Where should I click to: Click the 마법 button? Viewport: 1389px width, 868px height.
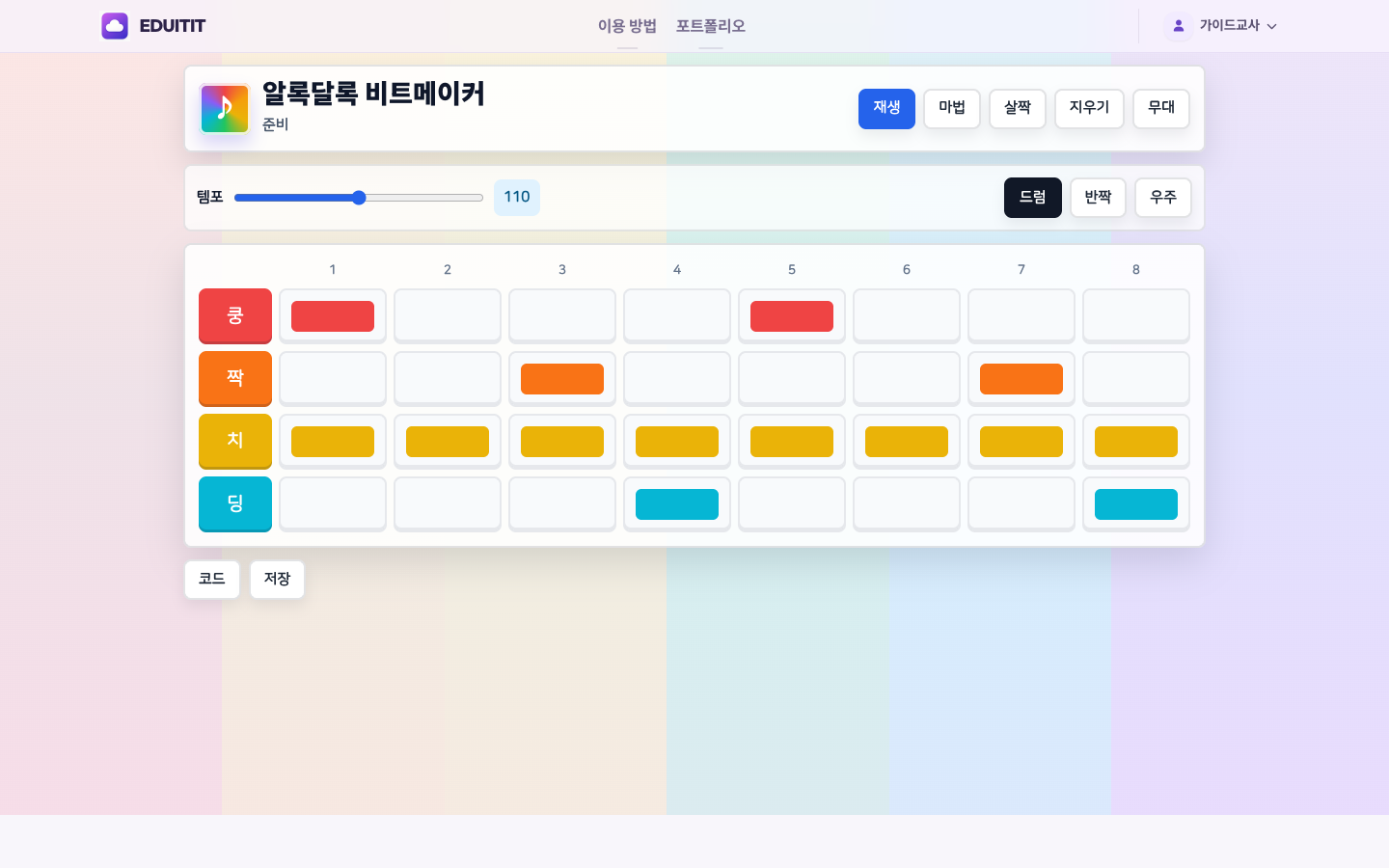coord(952,109)
